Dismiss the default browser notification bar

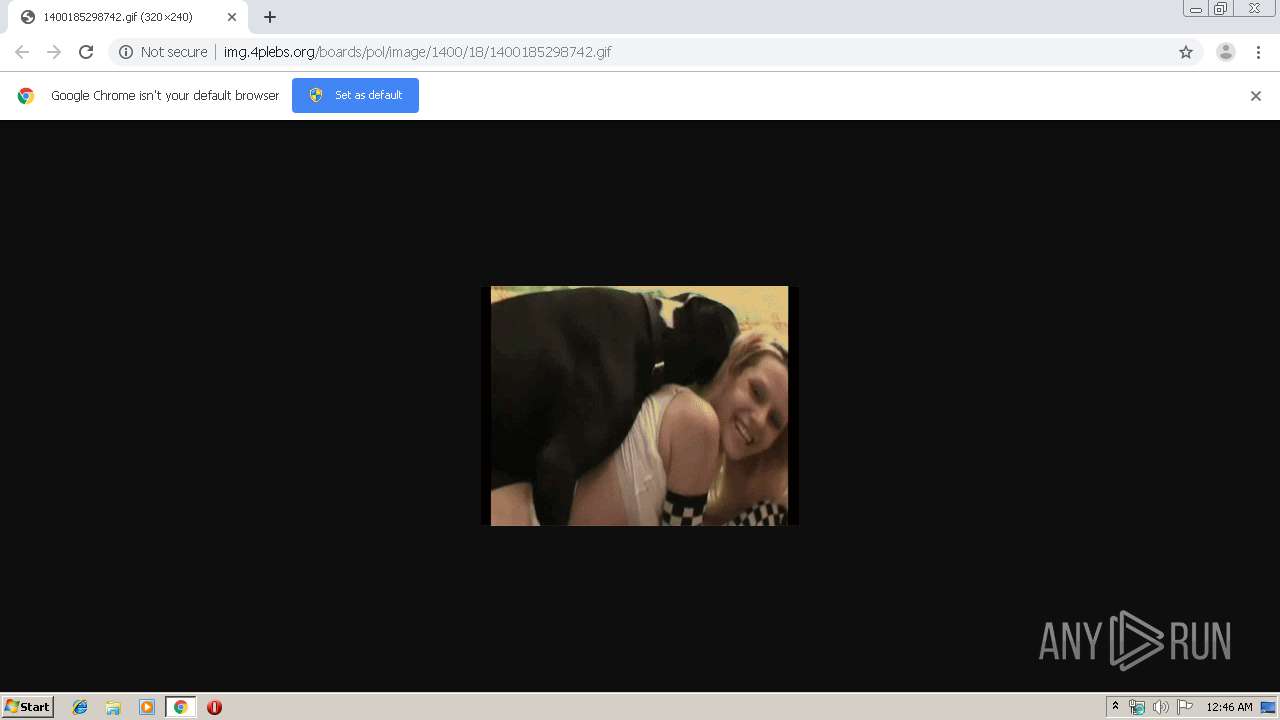[x=1256, y=96]
